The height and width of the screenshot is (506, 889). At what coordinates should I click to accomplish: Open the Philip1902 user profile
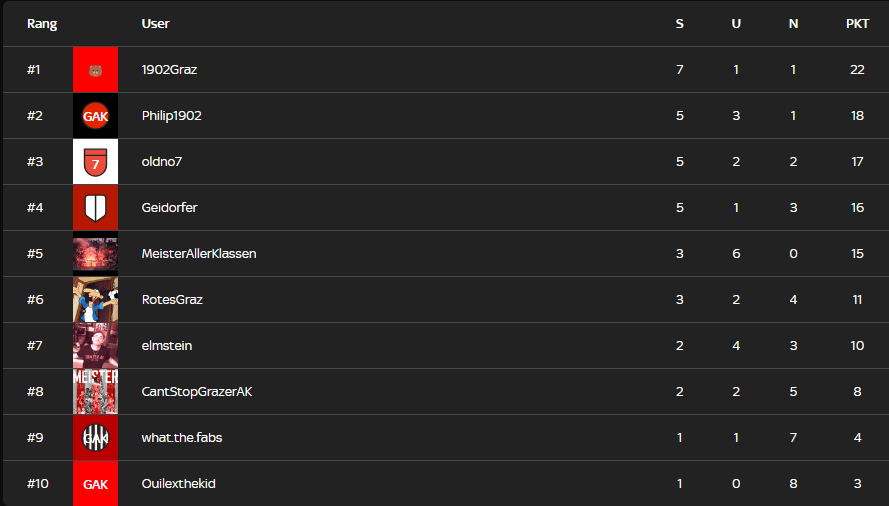pos(172,116)
